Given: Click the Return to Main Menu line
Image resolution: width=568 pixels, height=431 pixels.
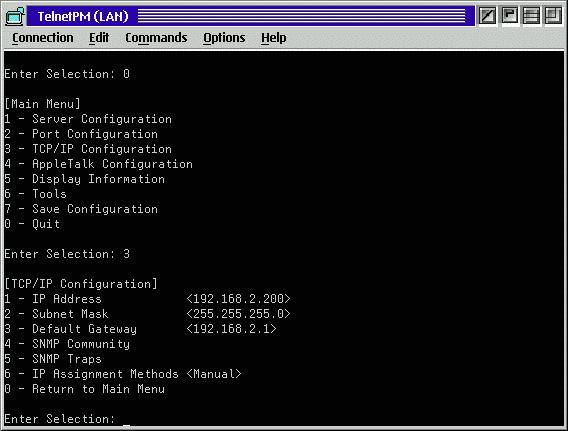Looking at the screenshot, I should click(85, 389).
